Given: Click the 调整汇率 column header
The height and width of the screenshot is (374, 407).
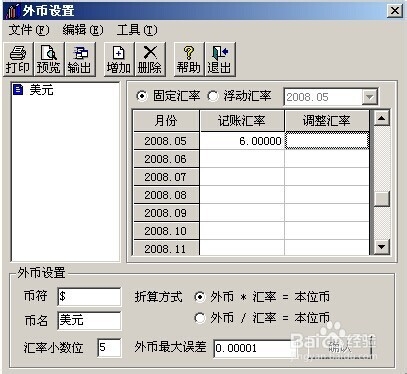Looking at the screenshot, I should click(x=327, y=121).
